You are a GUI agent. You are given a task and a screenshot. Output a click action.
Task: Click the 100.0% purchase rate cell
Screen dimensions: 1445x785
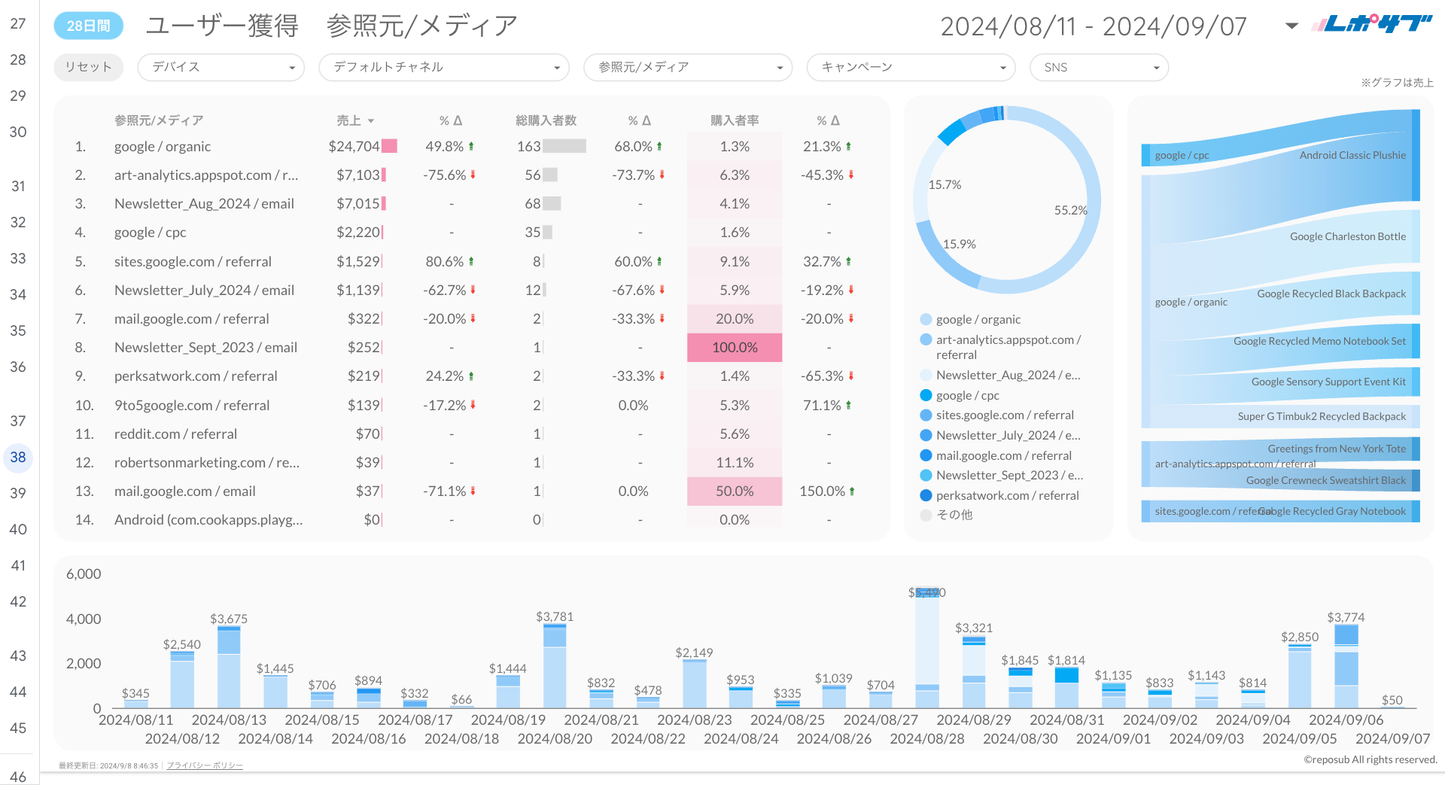pos(734,348)
